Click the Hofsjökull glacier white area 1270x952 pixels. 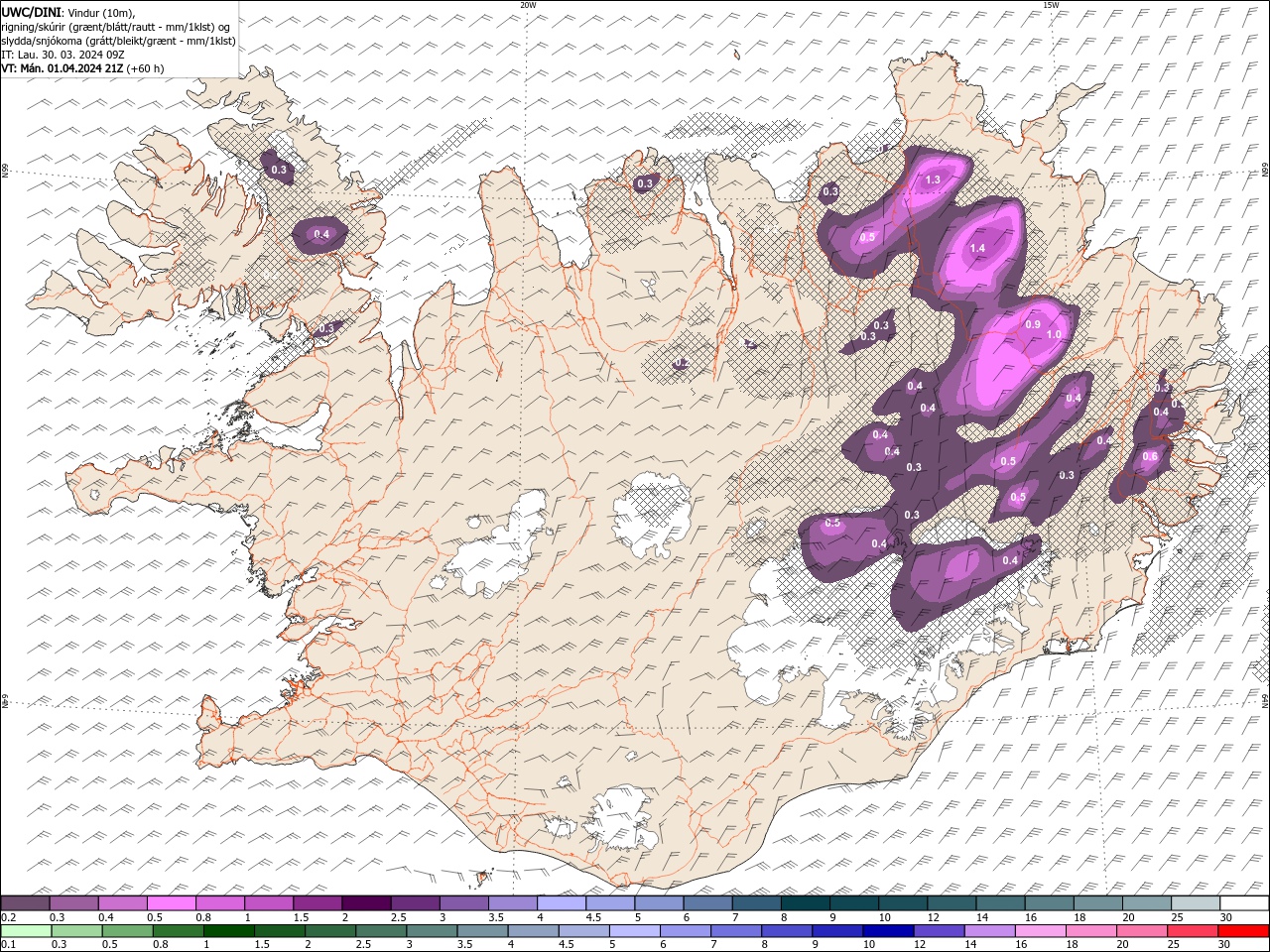point(652,514)
